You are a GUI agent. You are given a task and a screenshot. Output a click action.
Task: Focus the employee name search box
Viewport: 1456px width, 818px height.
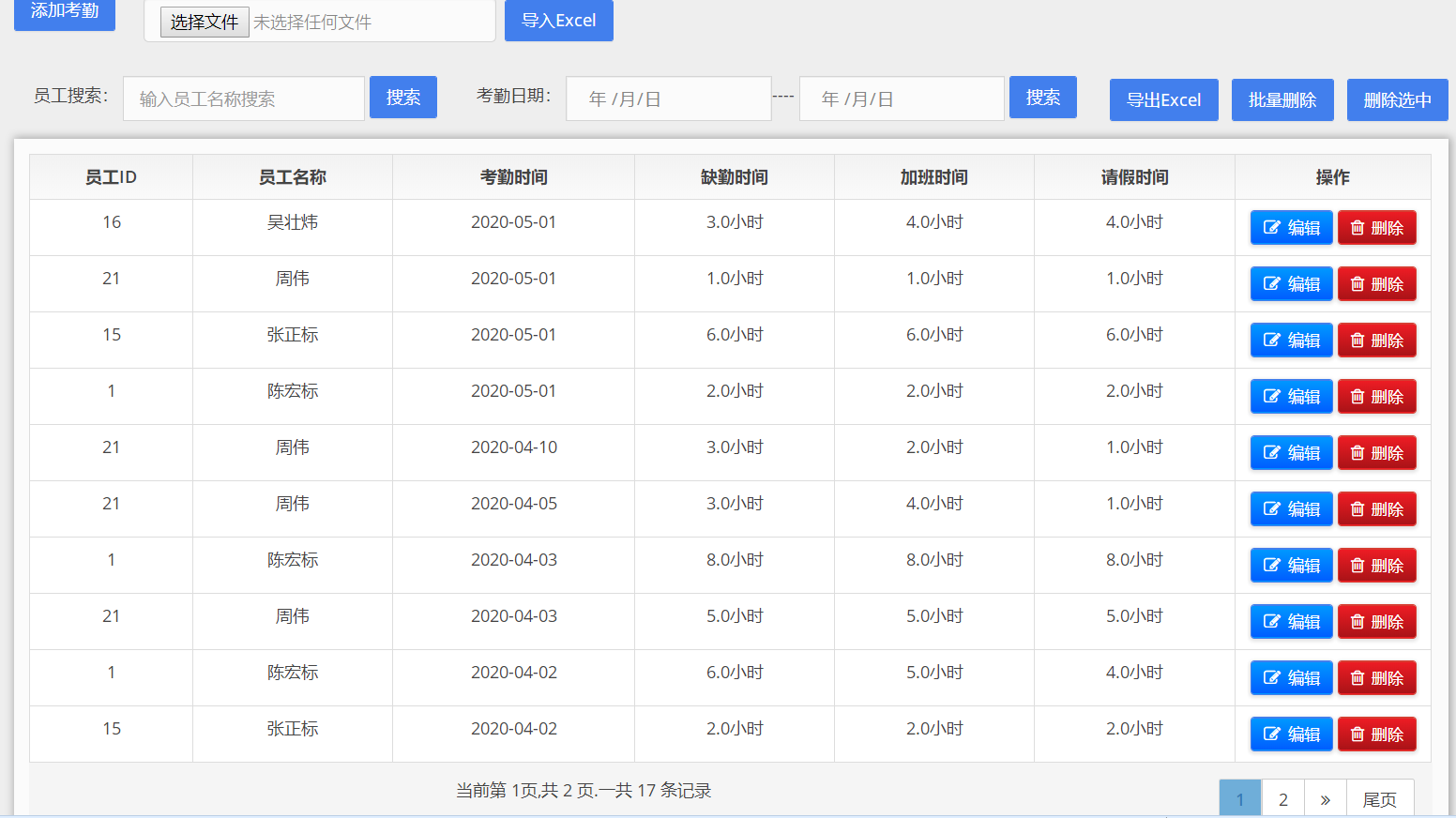click(x=244, y=98)
